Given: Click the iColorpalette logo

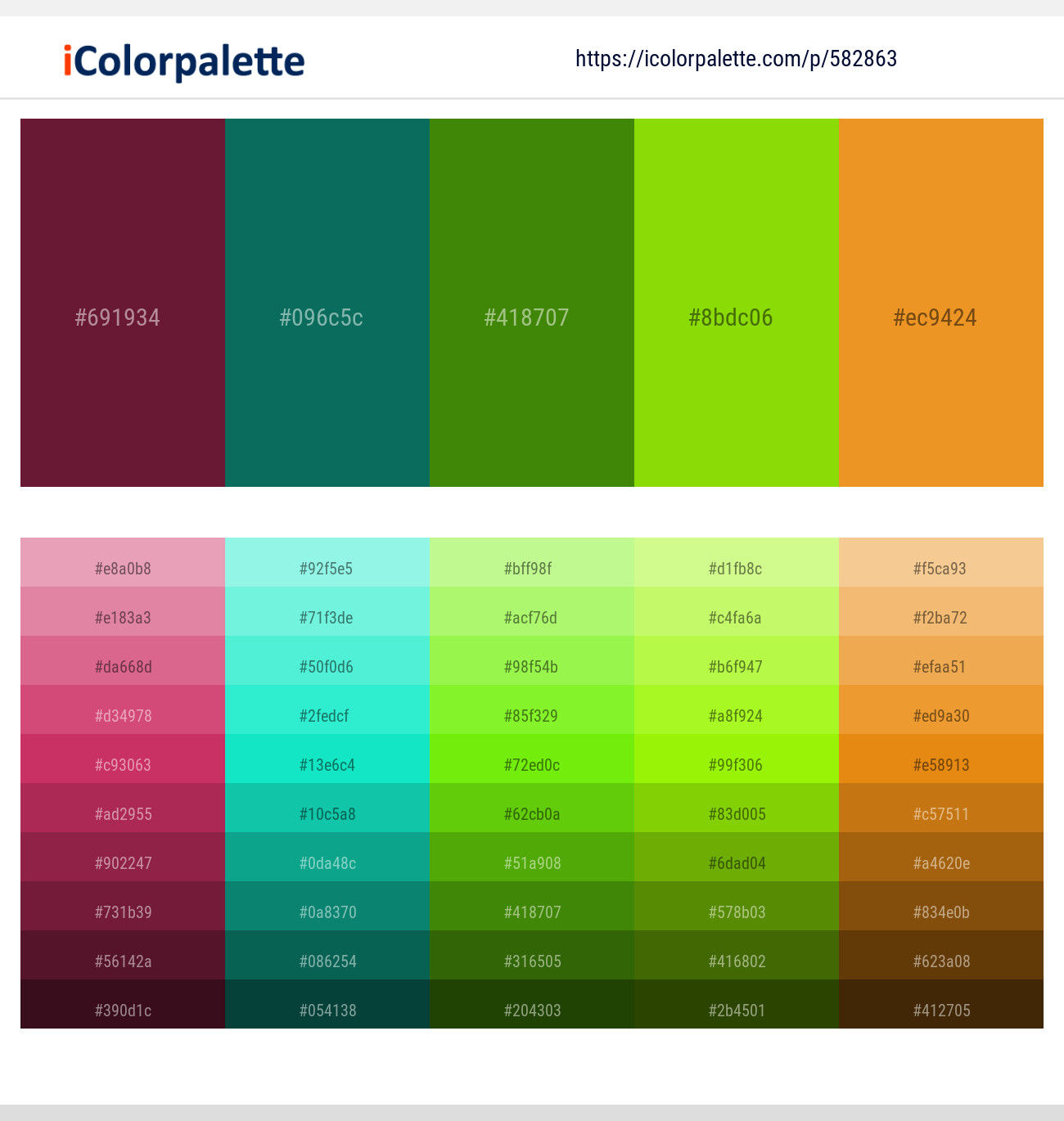Looking at the screenshot, I should (x=184, y=61).
